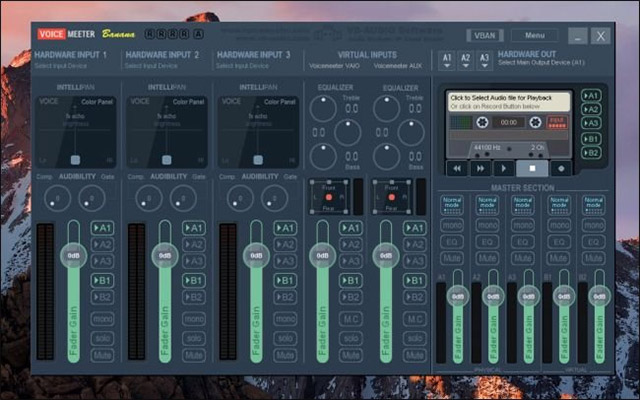Toggle recorder output B2 button
Screen dimensions: 640x400
pyautogui.click(x=591, y=153)
